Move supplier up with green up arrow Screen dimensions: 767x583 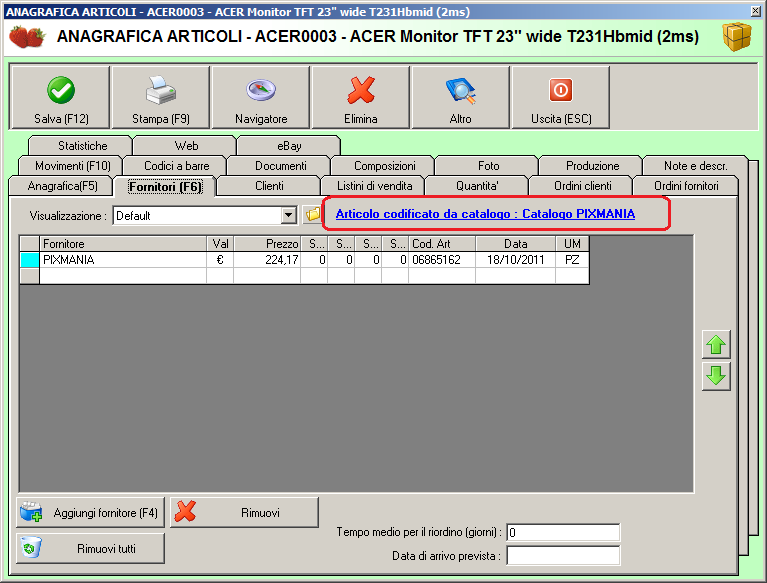click(716, 345)
